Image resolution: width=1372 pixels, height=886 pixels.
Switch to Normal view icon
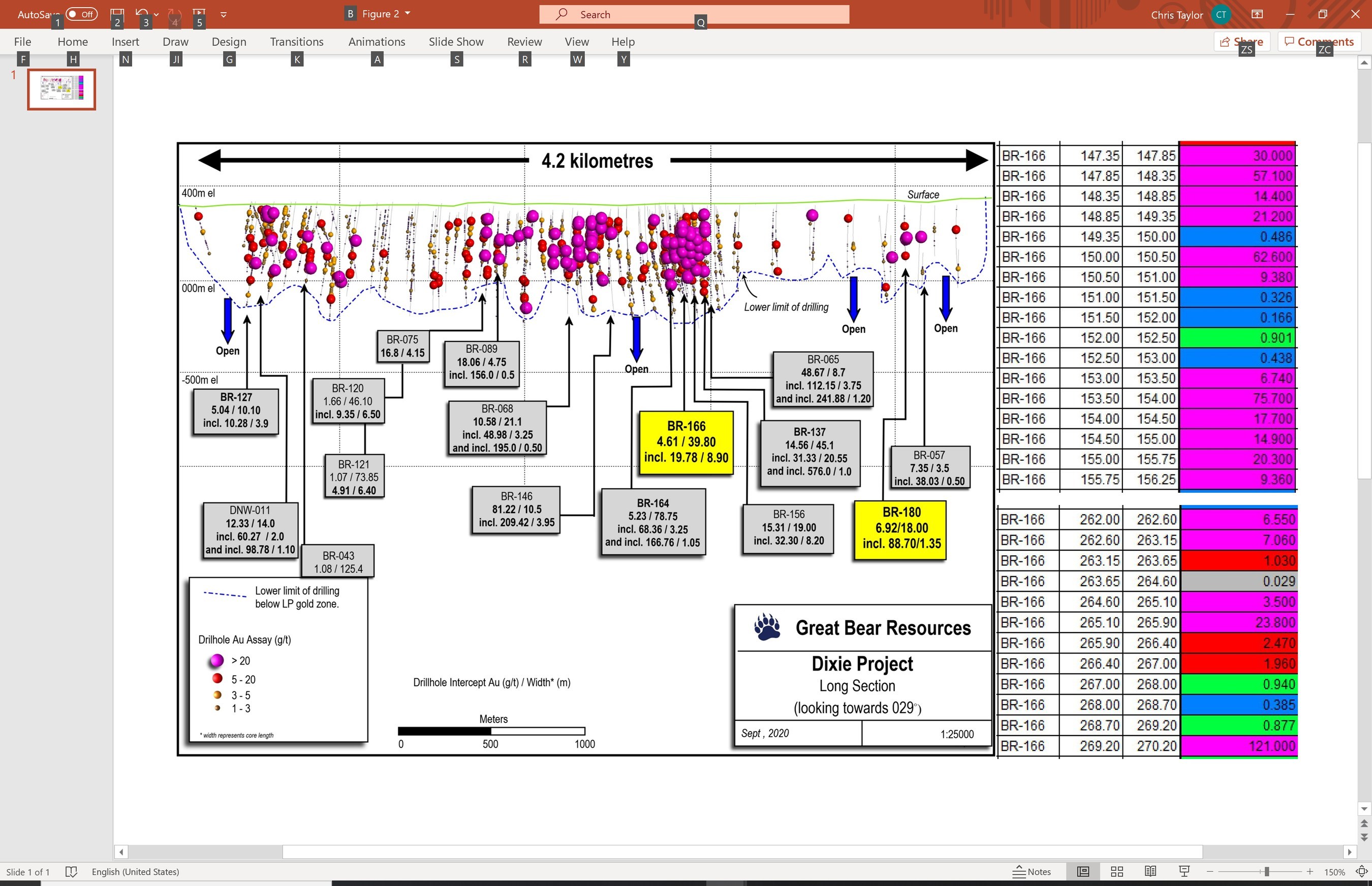tap(1082, 872)
